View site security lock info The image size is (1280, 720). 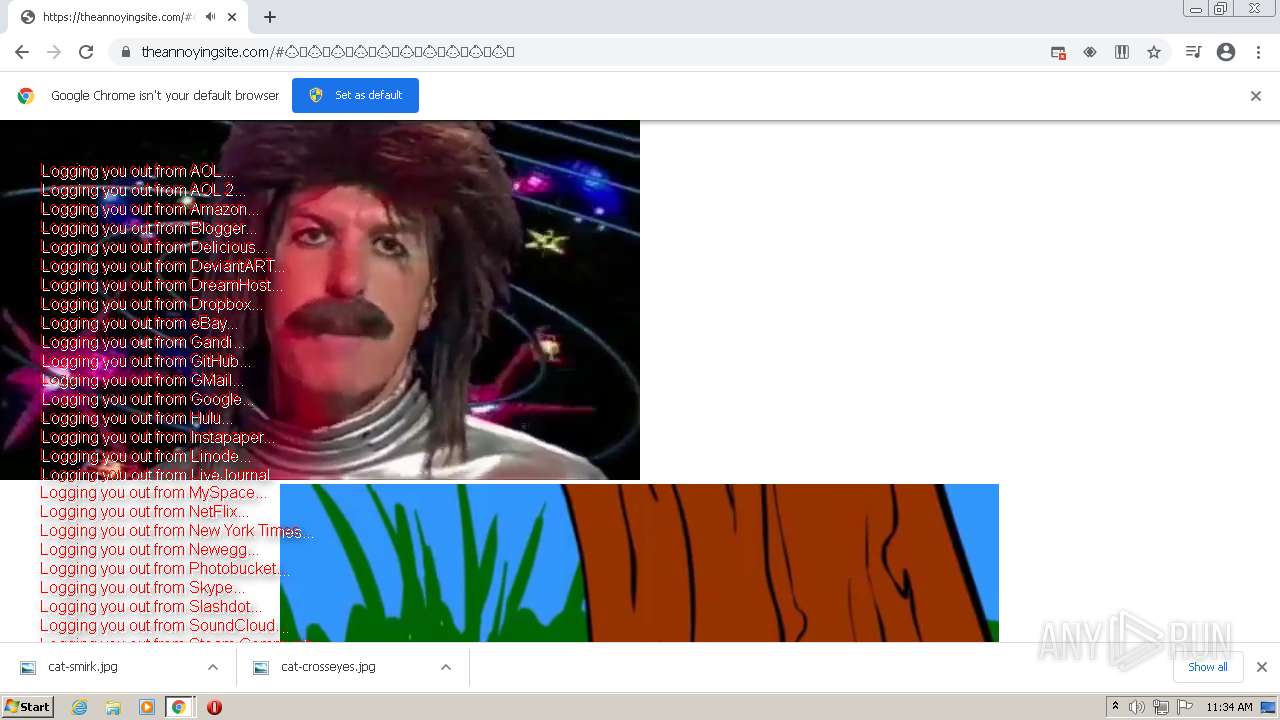(x=125, y=52)
